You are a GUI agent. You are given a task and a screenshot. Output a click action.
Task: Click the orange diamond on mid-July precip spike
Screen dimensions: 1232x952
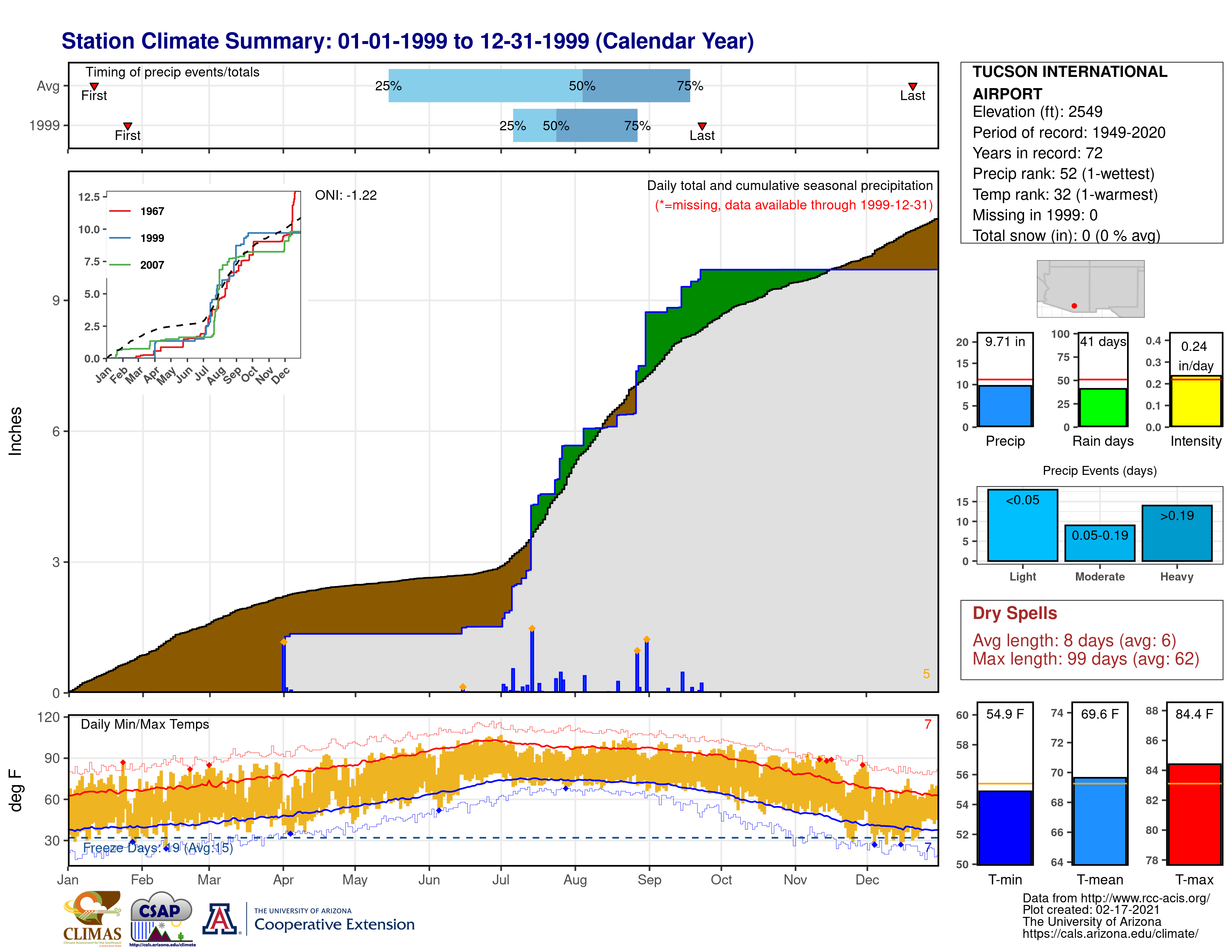click(532, 628)
